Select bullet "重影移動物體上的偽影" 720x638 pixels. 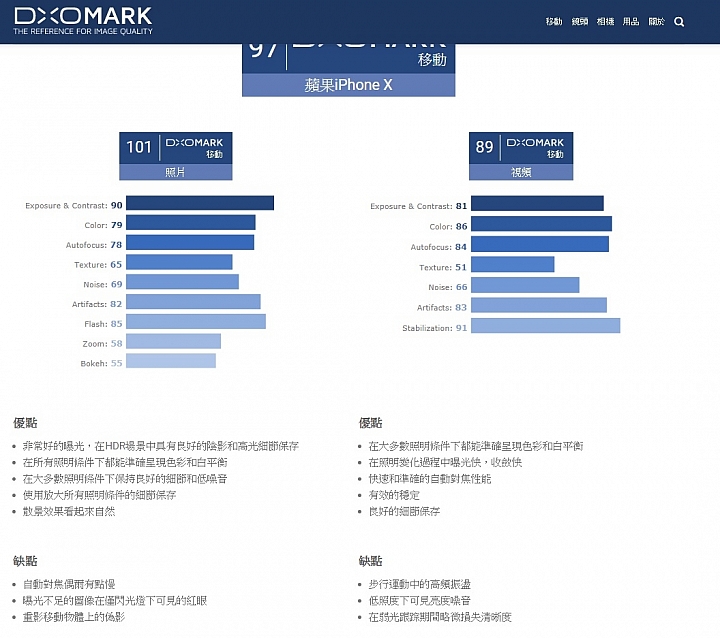(x=74, y=617)
